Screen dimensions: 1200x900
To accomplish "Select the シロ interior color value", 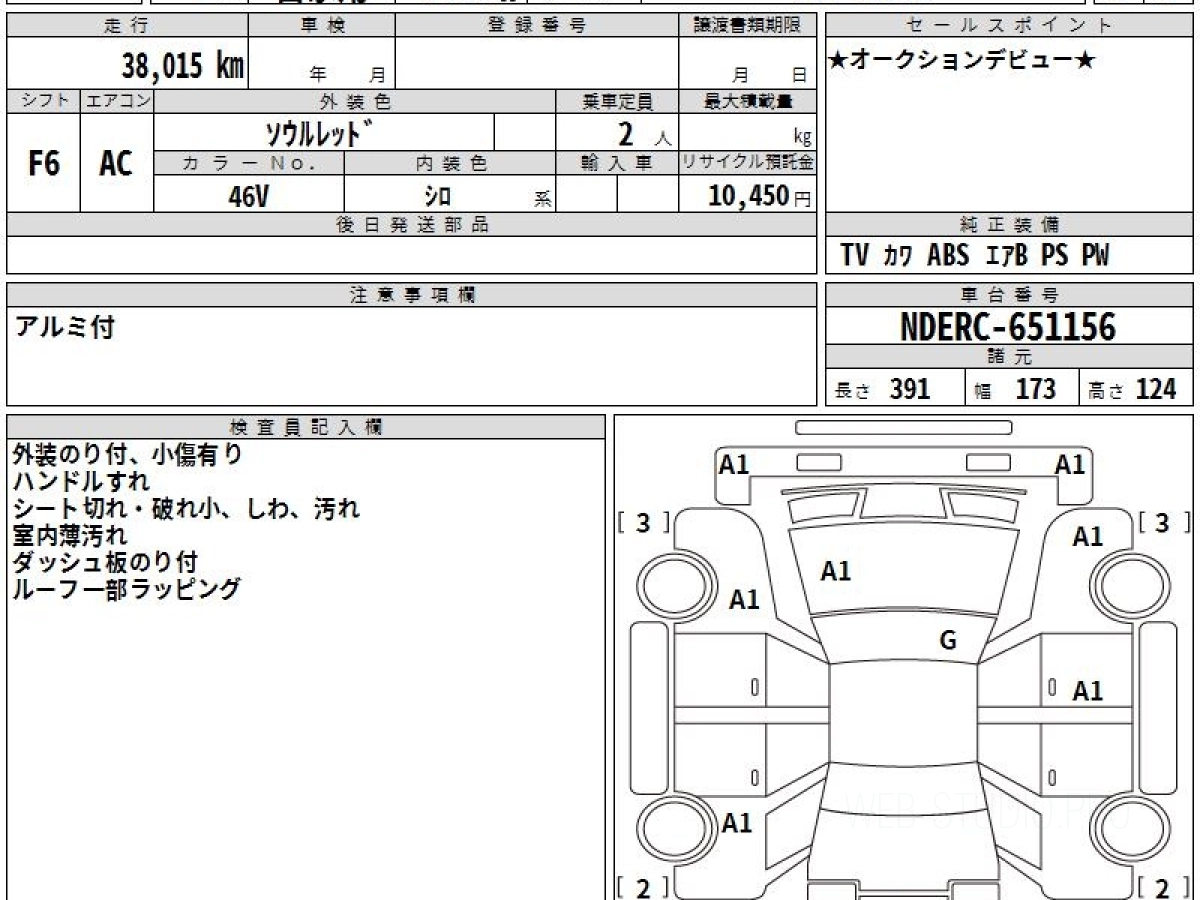I will pyautogui.click(x=438, y=196).
